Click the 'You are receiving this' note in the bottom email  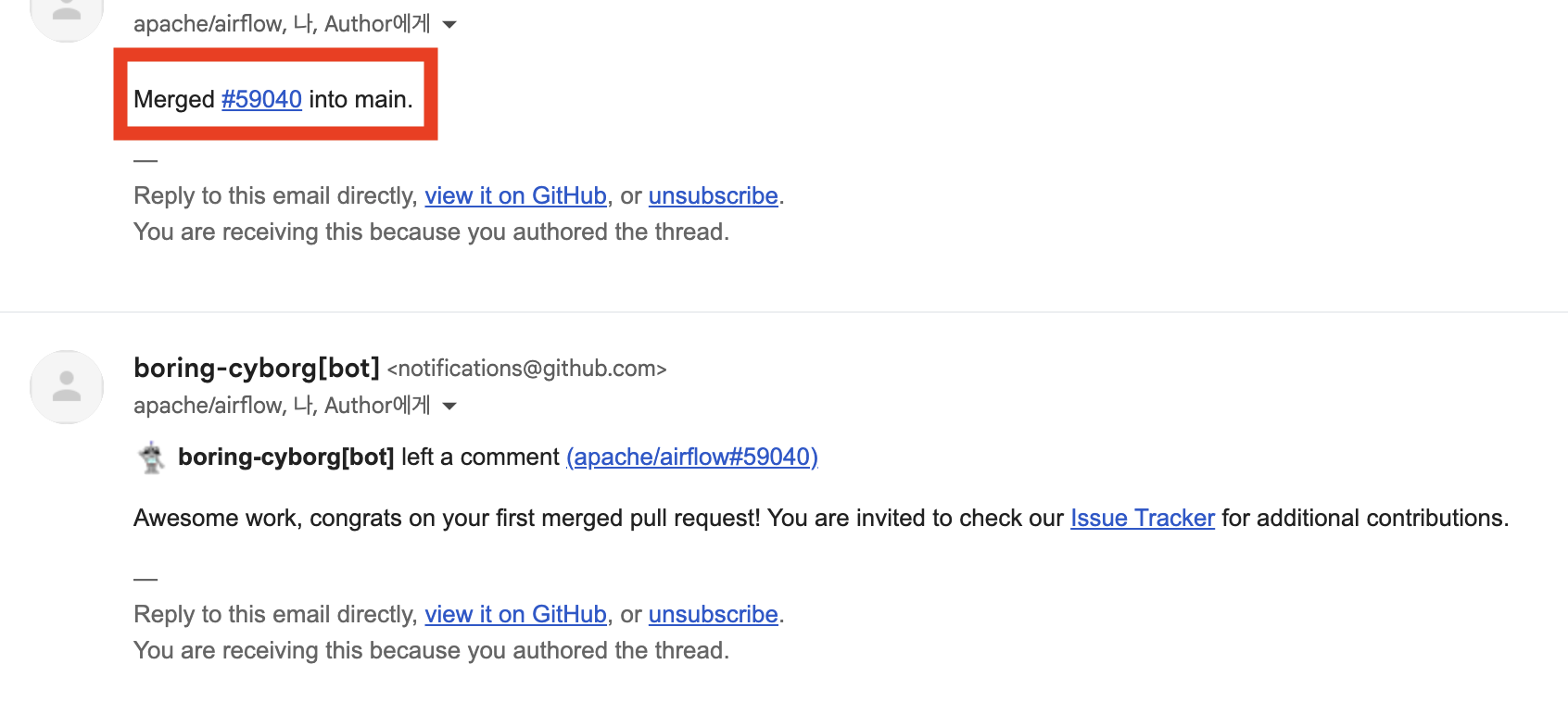pyautogui.click(x=431, y=651)
